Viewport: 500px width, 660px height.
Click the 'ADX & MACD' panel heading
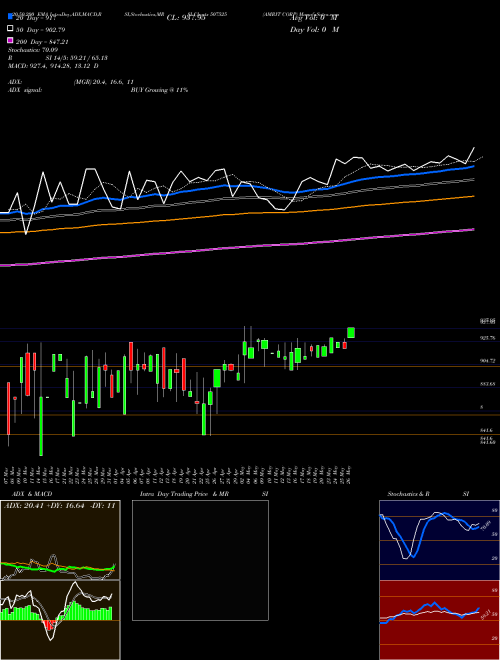click(x=32, y=494)
